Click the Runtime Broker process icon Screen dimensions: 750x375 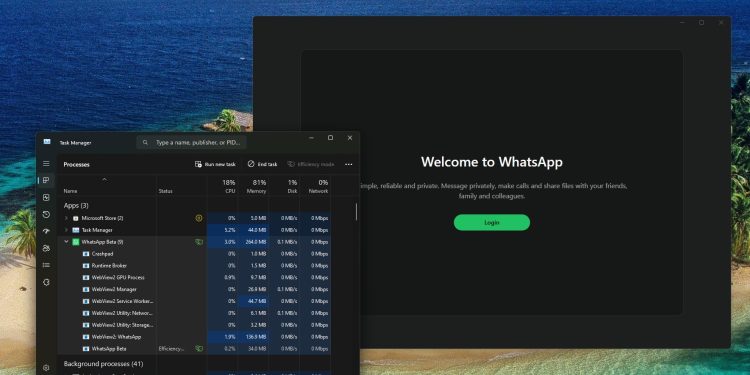pyautogui.click(x=86, y=265)
